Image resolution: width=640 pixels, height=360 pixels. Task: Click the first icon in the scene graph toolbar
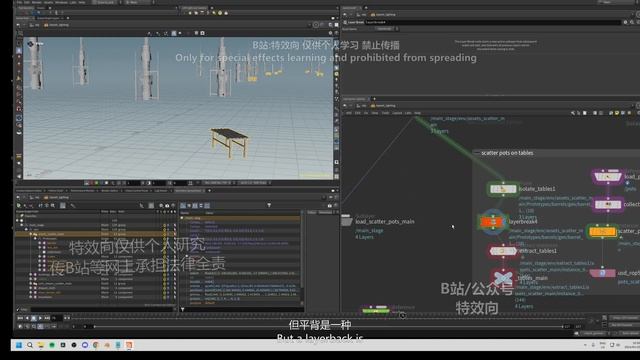[19, 205]
